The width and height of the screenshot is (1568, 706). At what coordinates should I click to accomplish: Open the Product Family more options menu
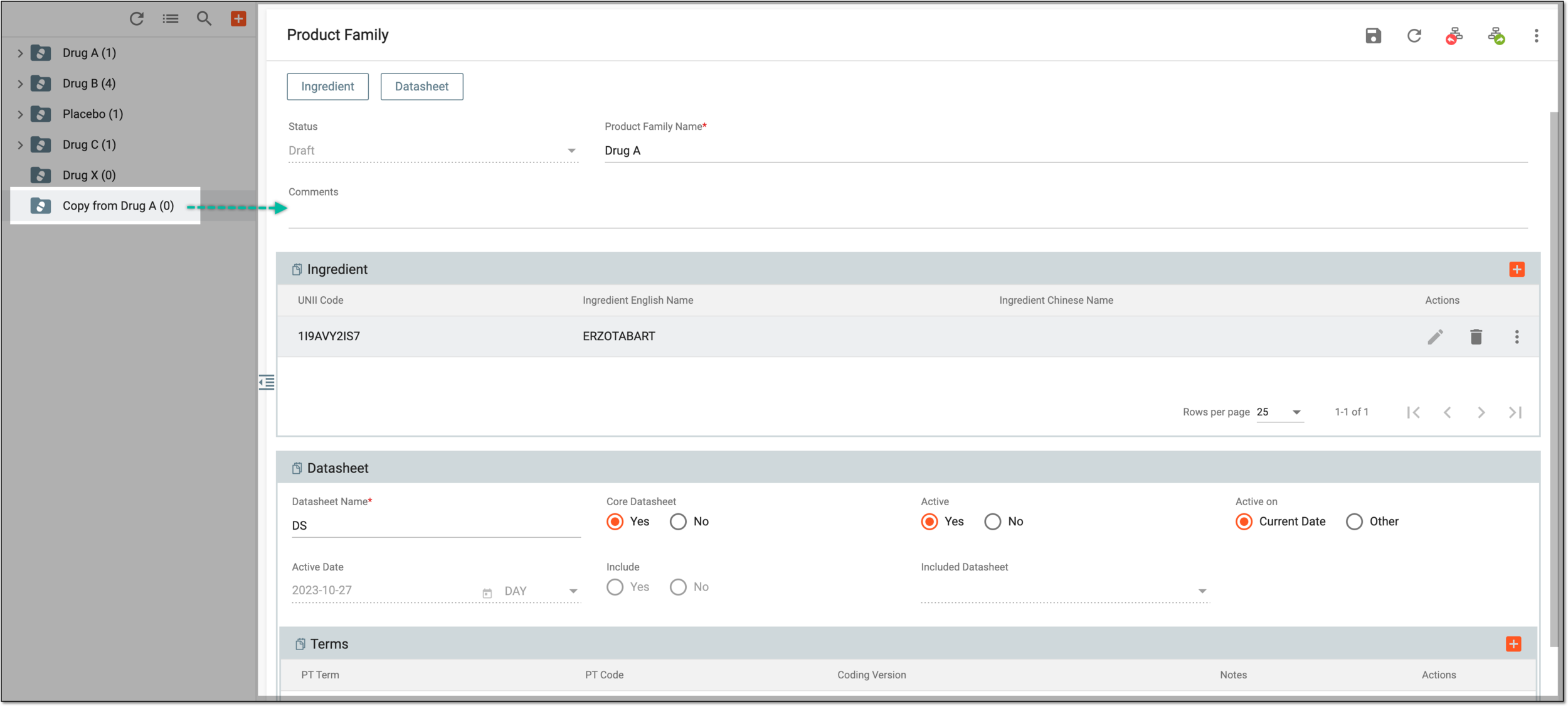click(1536, 36)
